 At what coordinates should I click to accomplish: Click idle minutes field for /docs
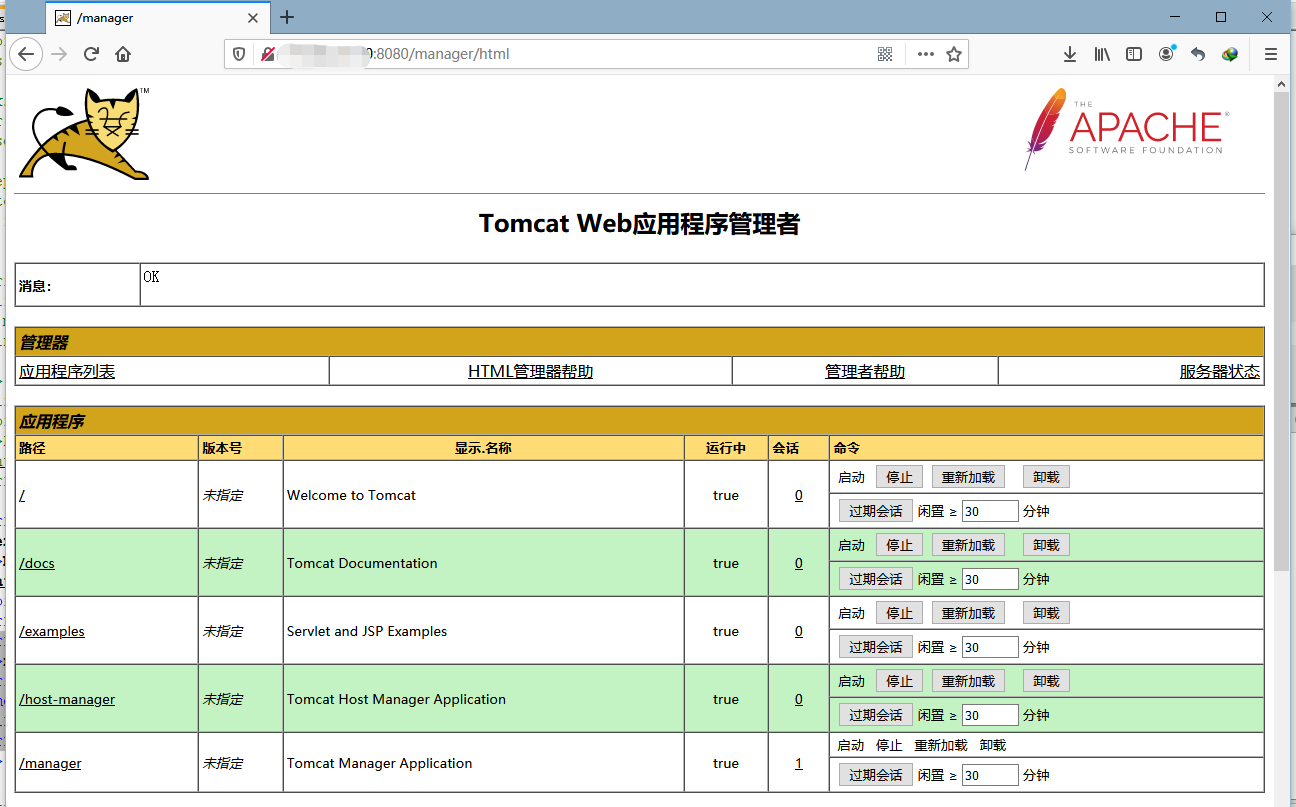[990, 579]
